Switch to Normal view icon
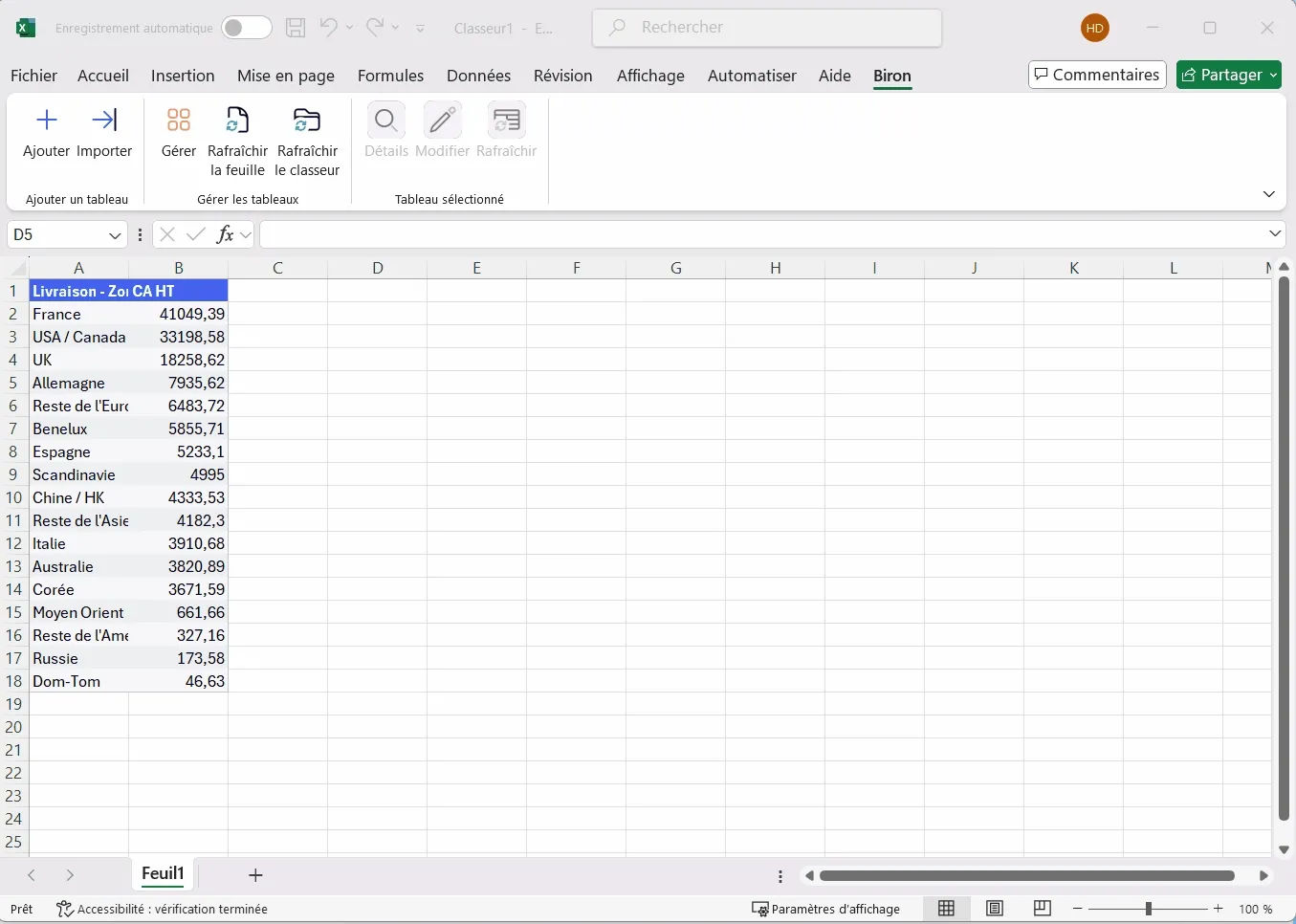 (x=946, y=909)
